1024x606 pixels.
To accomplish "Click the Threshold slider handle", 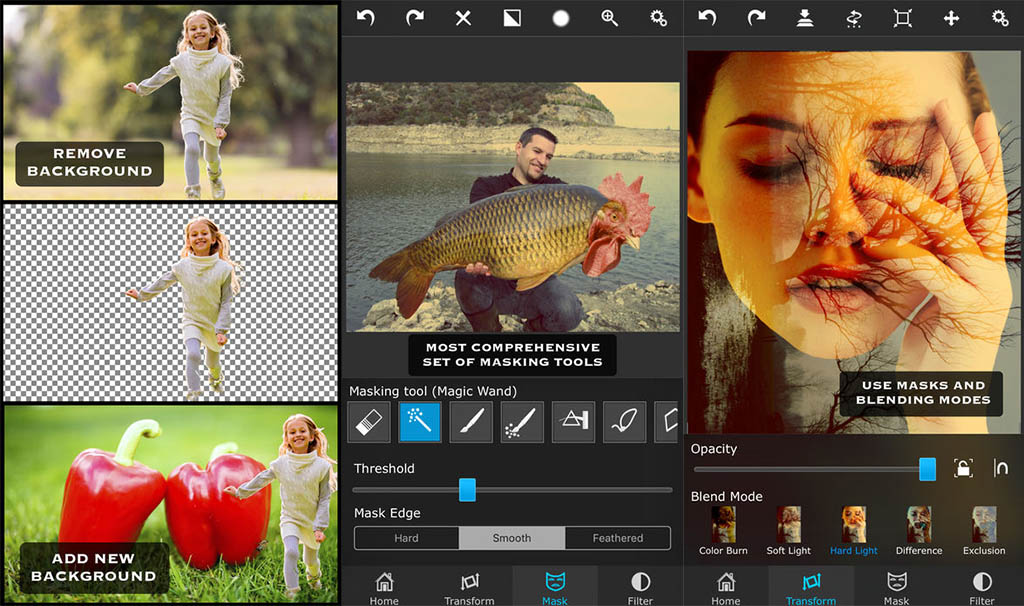I will click(467, 490).
